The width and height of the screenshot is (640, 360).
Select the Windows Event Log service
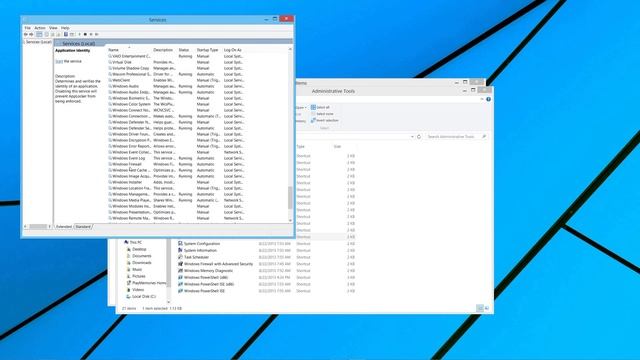[176, 158]
